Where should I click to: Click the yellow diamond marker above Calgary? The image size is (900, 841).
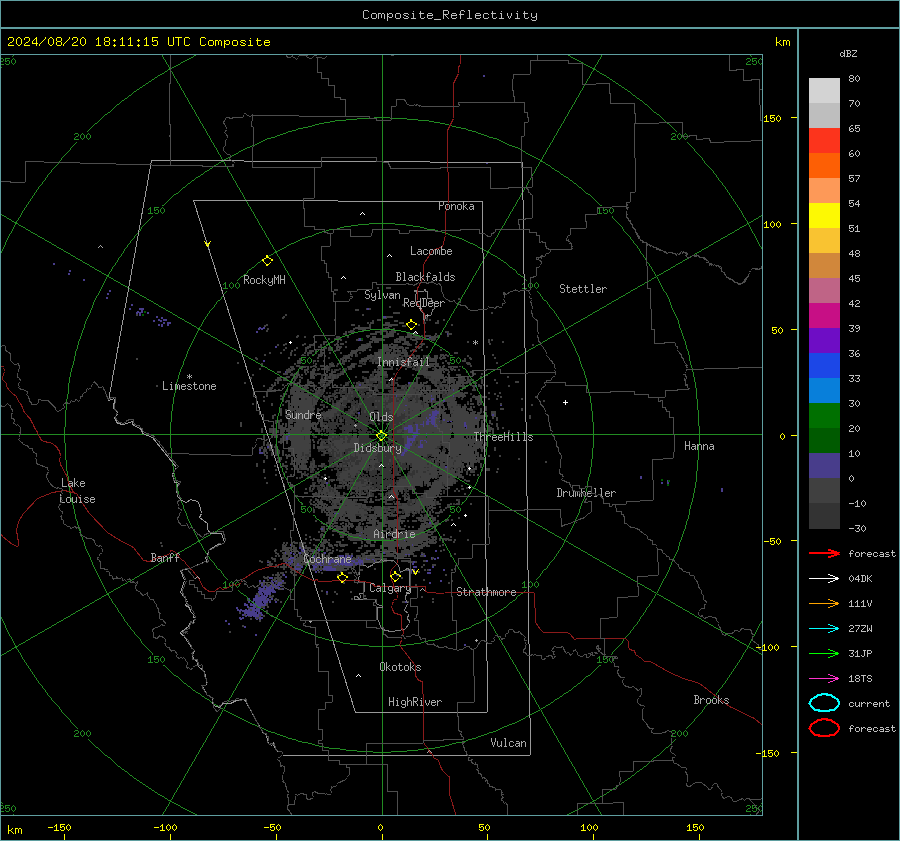coord(395,576)
